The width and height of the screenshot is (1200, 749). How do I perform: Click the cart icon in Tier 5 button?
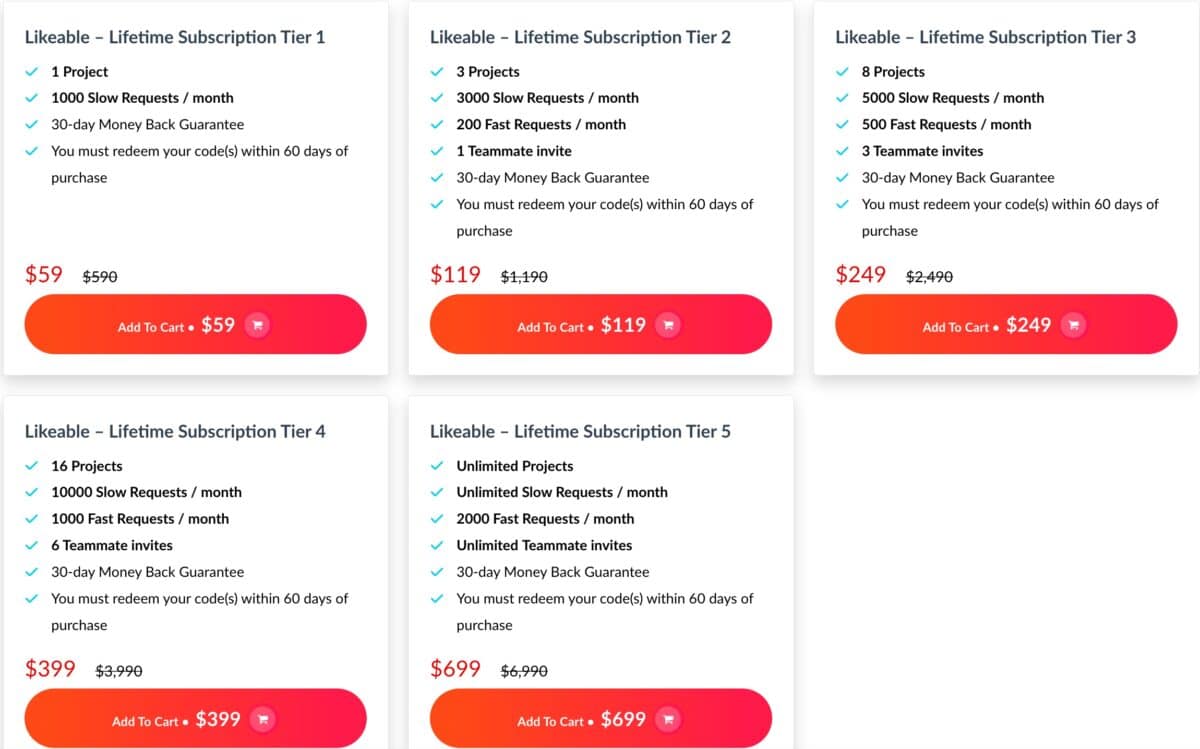tap(669, 719)
